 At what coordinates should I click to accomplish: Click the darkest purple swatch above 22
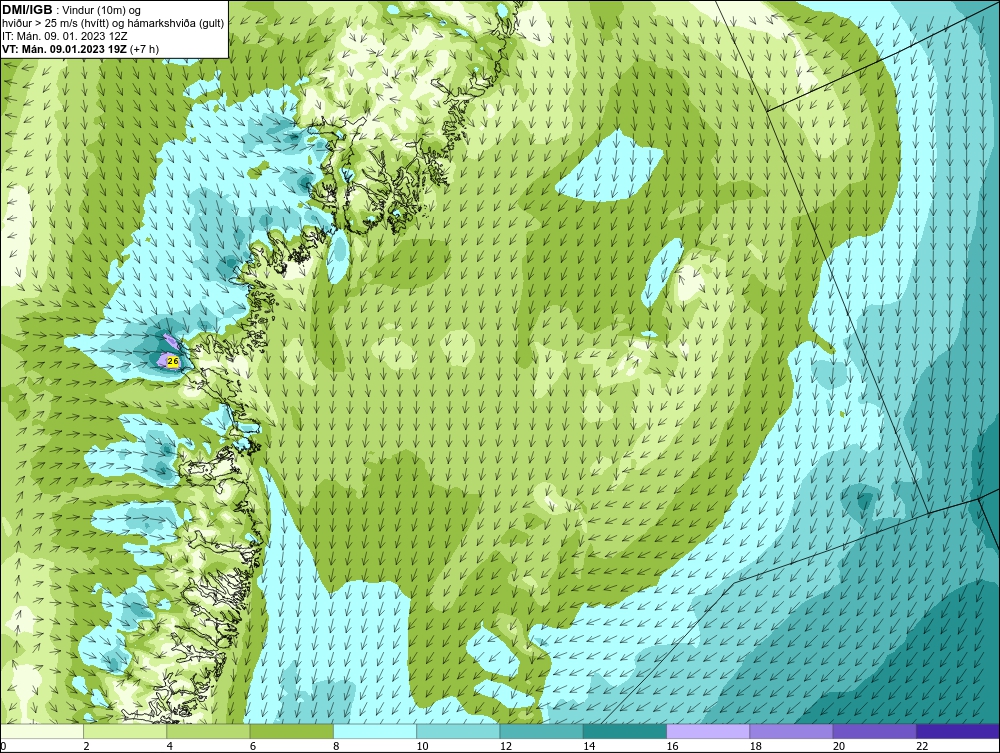coord(958,731)
